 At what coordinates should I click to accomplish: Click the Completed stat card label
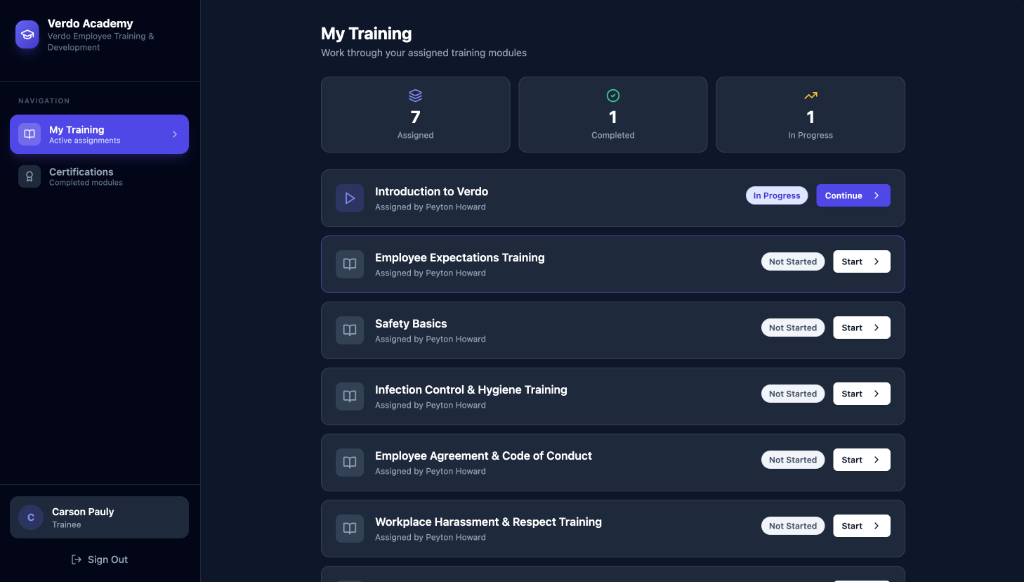[x=613, y=135]
